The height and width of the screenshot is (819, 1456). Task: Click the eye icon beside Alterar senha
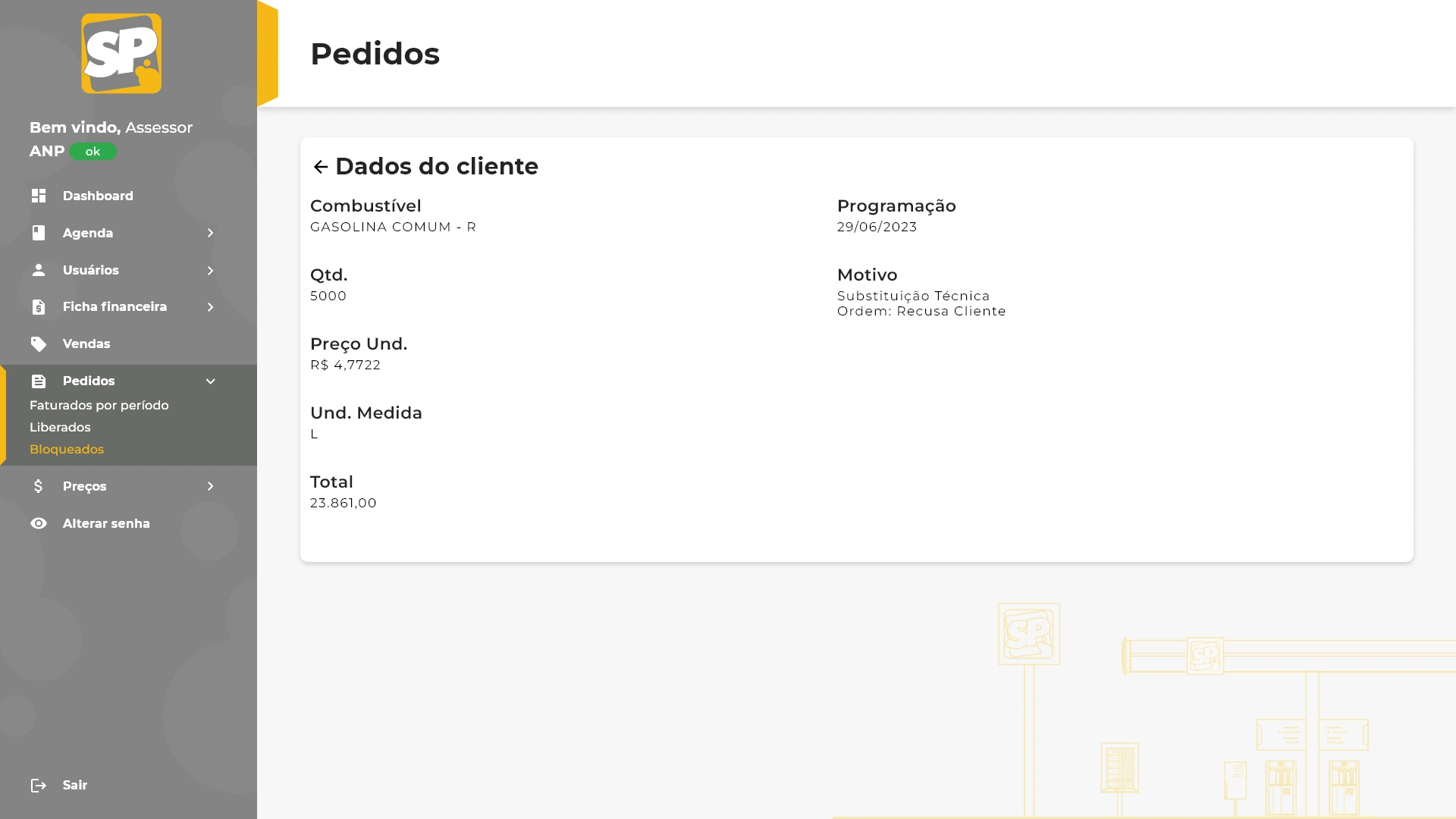[x=39, y=523]
